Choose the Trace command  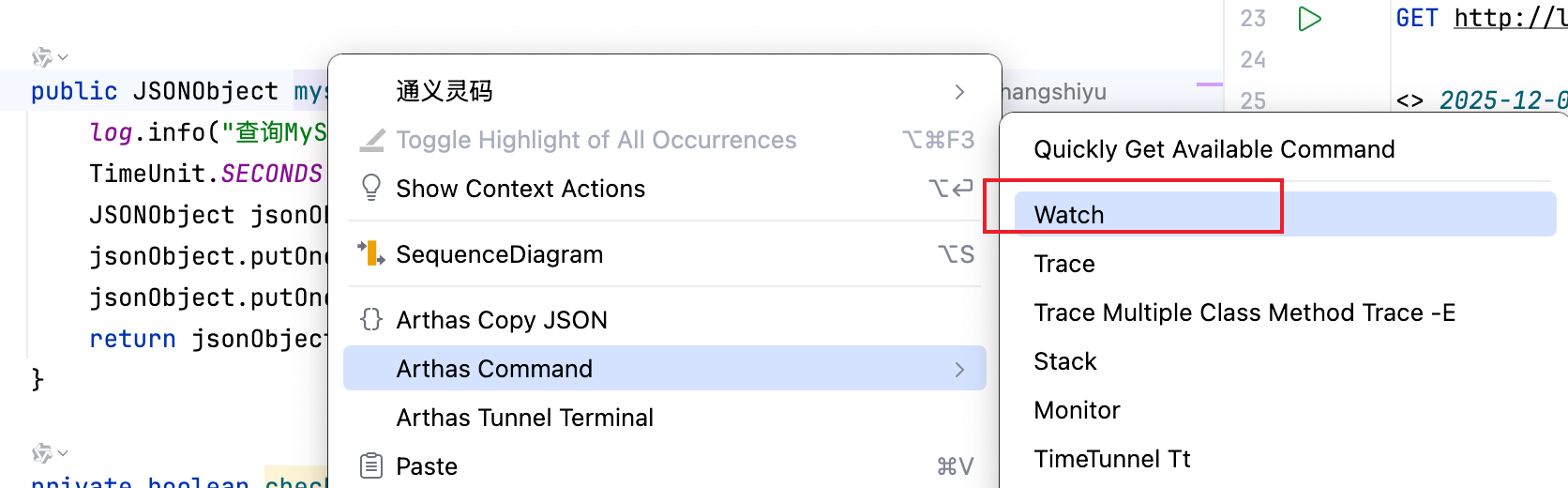pos(1064,264)
